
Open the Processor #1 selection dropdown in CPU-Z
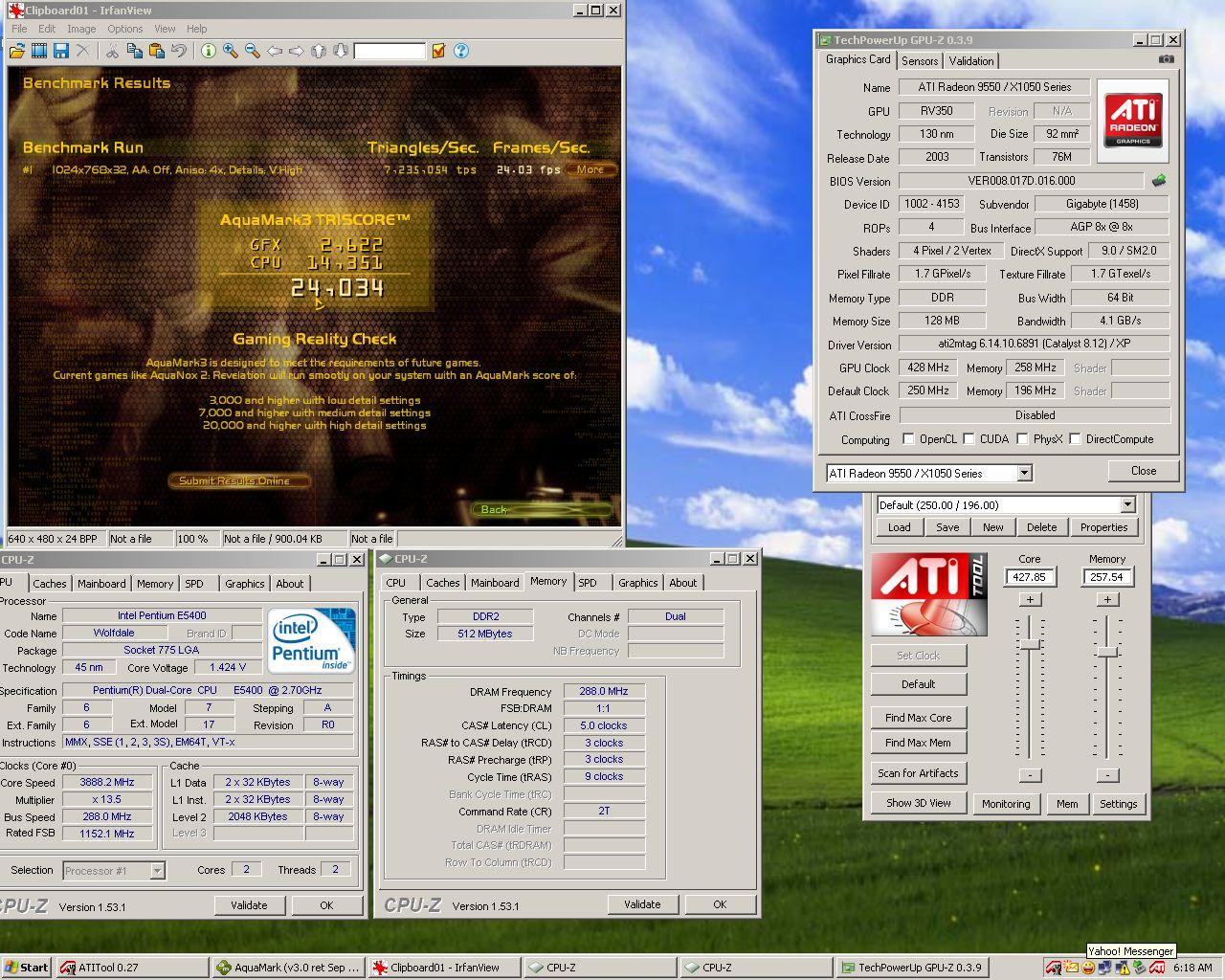[157, 871]
